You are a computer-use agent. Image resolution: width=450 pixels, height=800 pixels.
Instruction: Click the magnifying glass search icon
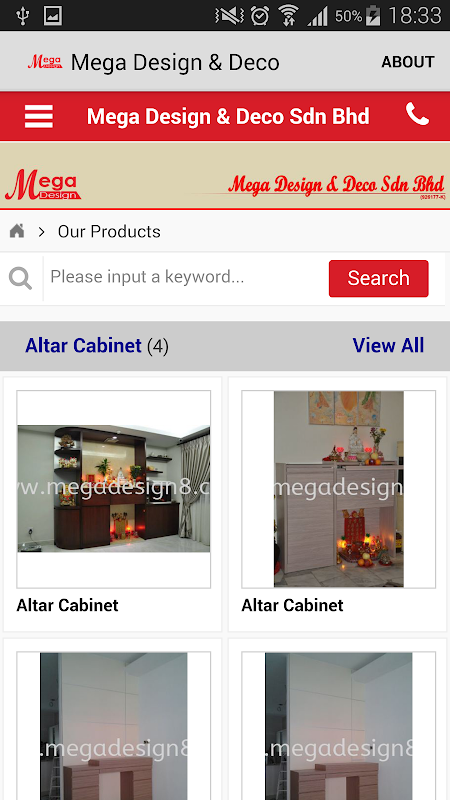[20, 279]
